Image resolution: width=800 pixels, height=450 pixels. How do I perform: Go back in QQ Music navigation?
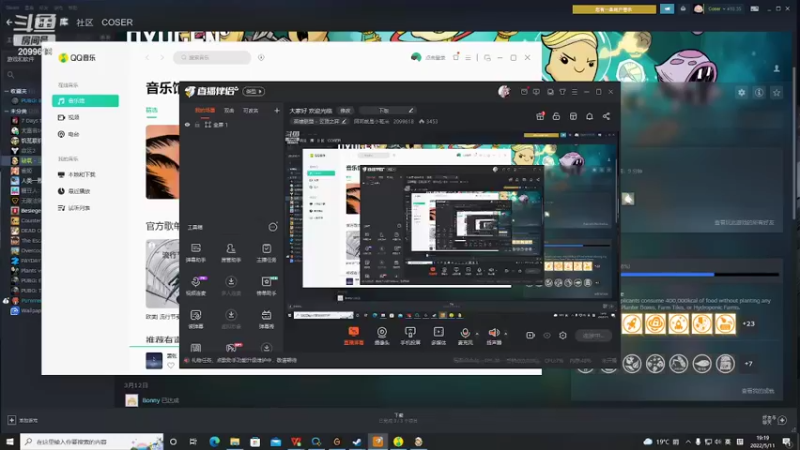click(x=147, y=58)
